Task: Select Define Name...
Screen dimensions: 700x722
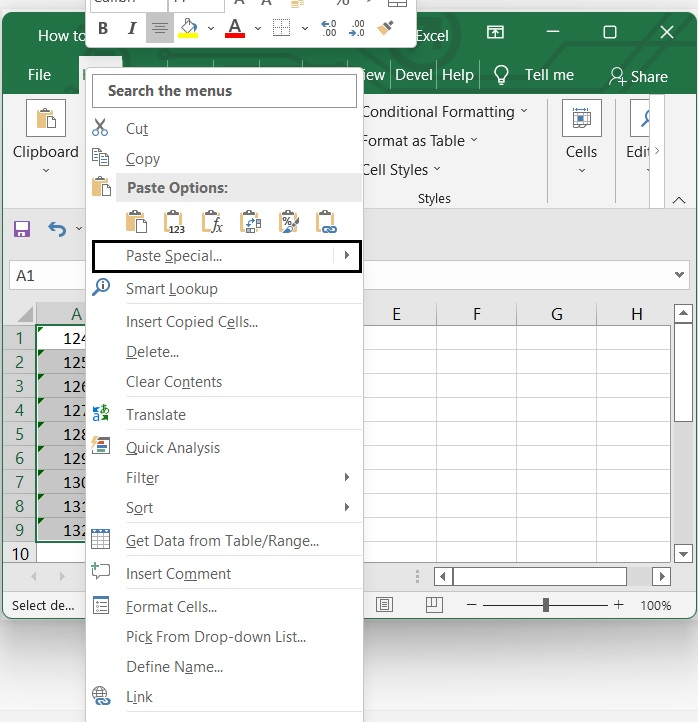Action: click(224, 666)
